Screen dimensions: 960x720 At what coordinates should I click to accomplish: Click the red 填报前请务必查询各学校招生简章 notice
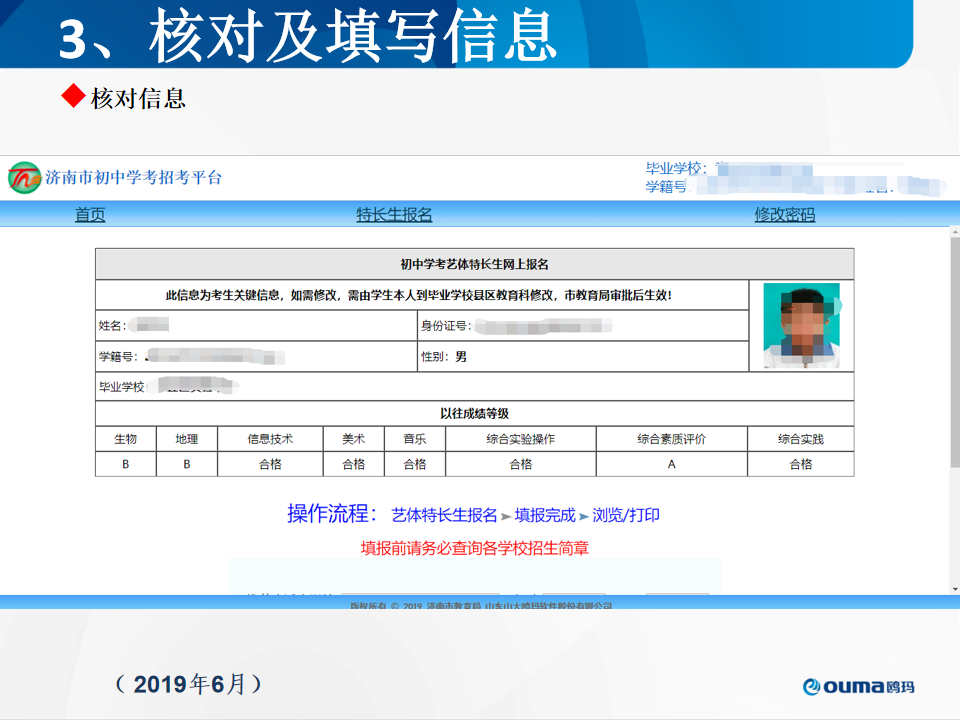474,548
